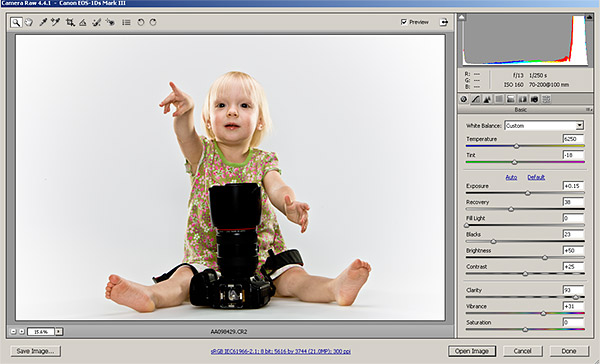This screenshot has width=600, height=364.
Task: Open the Camera Raw preferences dialog icon
Action: pyautogui.click(x=126, y=22)
